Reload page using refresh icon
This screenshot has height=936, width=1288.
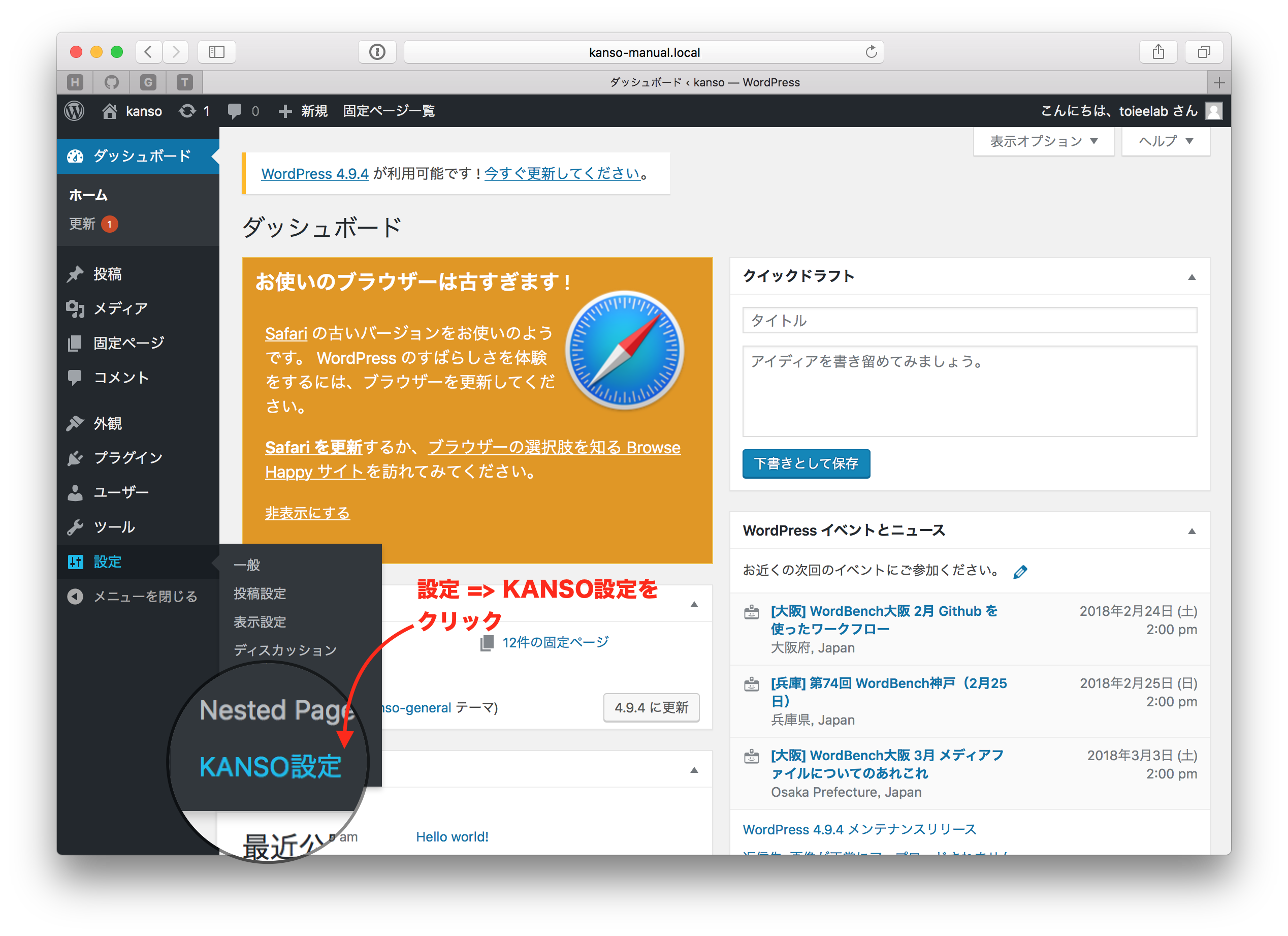pyautogui.click(x=871, y=52)
